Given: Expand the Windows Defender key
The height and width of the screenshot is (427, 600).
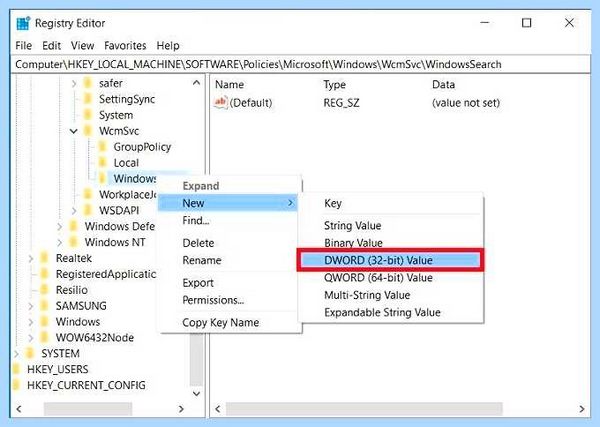Looking at the screenshot, I should [x=59, y=227].
